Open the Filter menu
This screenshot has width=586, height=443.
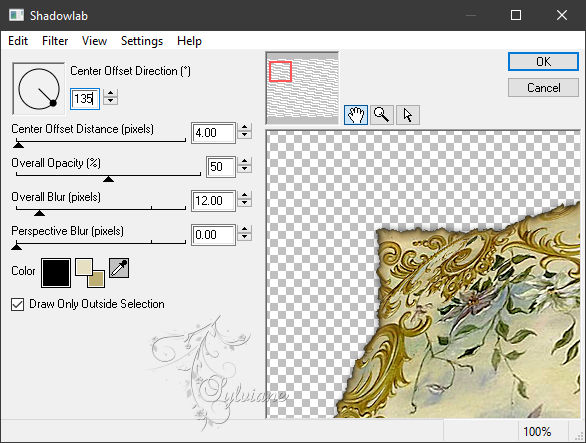pos(55,41)
